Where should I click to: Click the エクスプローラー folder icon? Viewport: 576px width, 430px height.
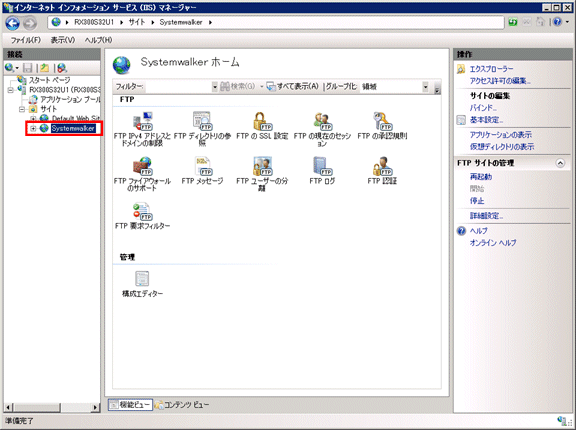(461, 69)
